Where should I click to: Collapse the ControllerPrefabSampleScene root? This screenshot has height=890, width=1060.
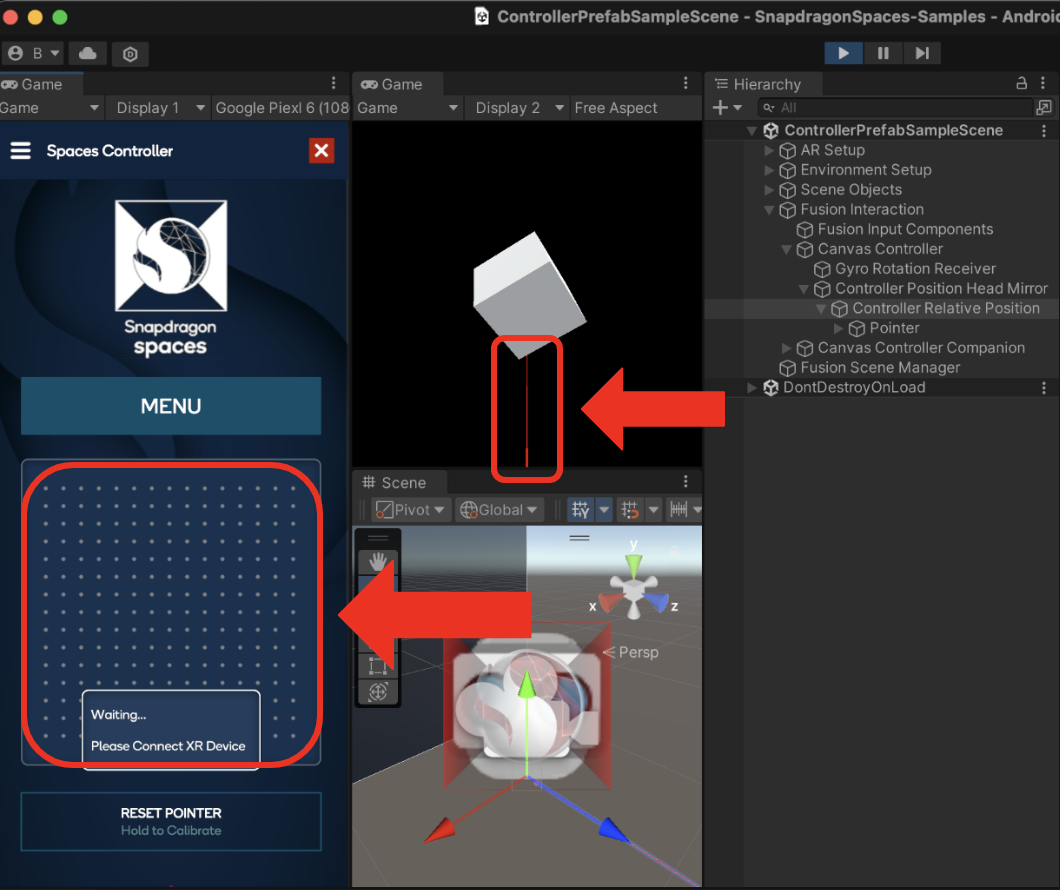(752, 130)
